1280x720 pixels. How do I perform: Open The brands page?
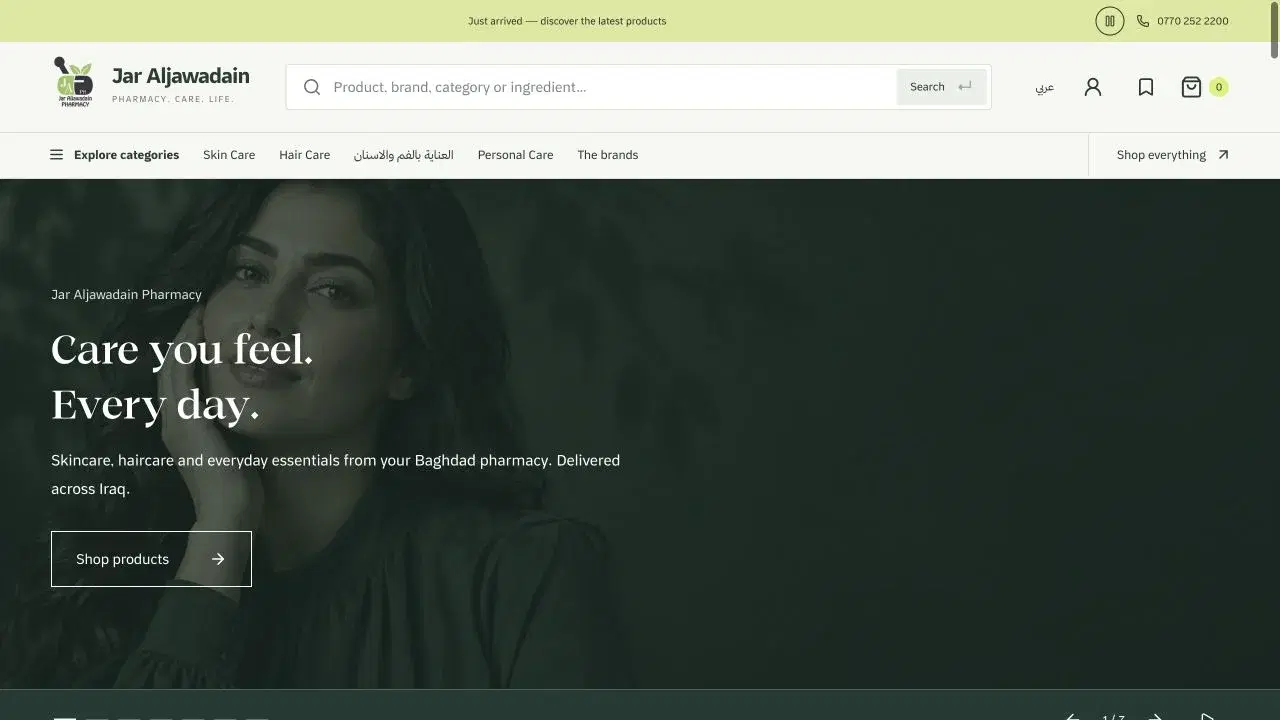pyautogui.click(x=608, y=155)
